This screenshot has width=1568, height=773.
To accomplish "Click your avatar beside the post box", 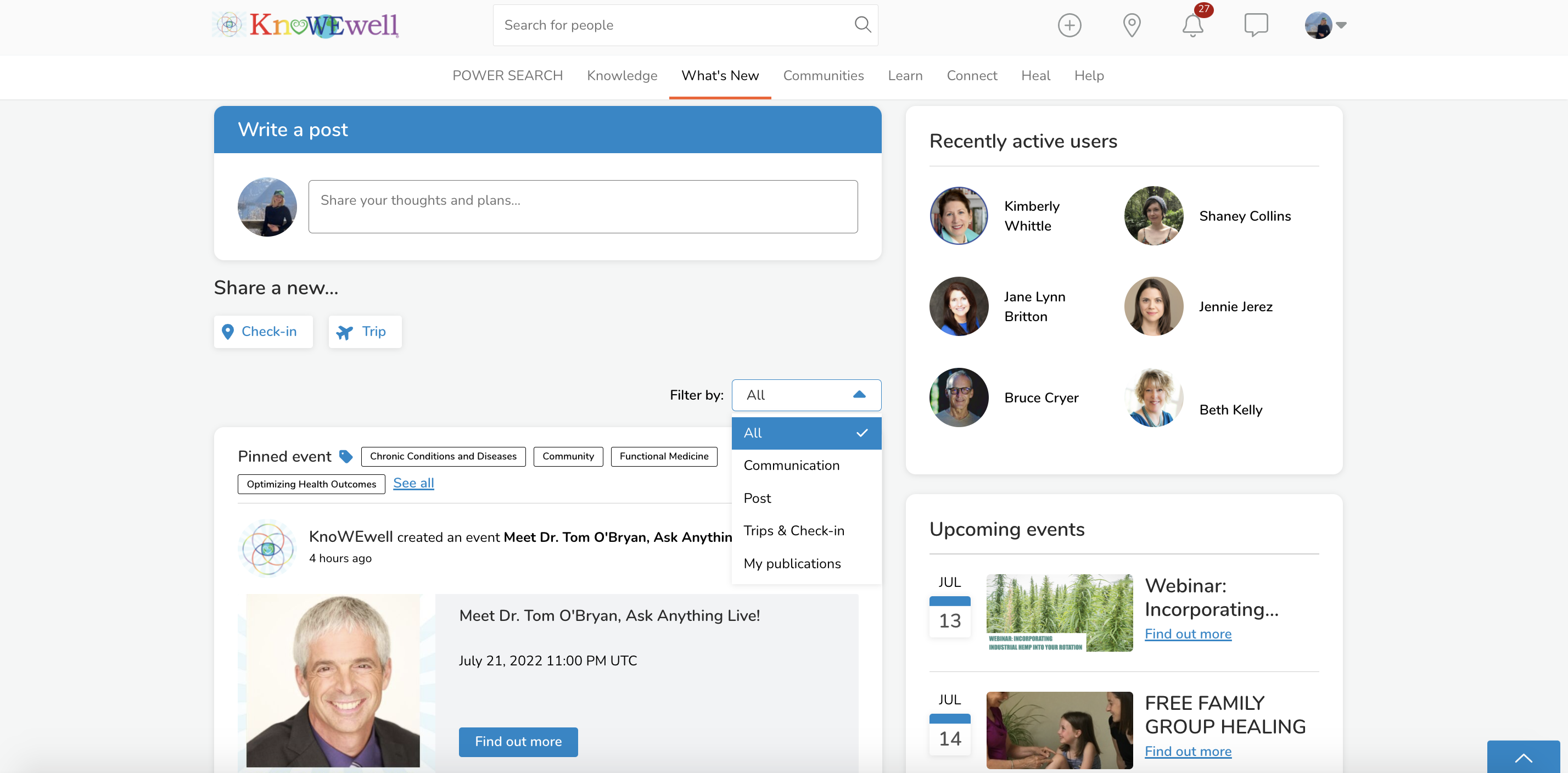I will [x=267, y=206].
